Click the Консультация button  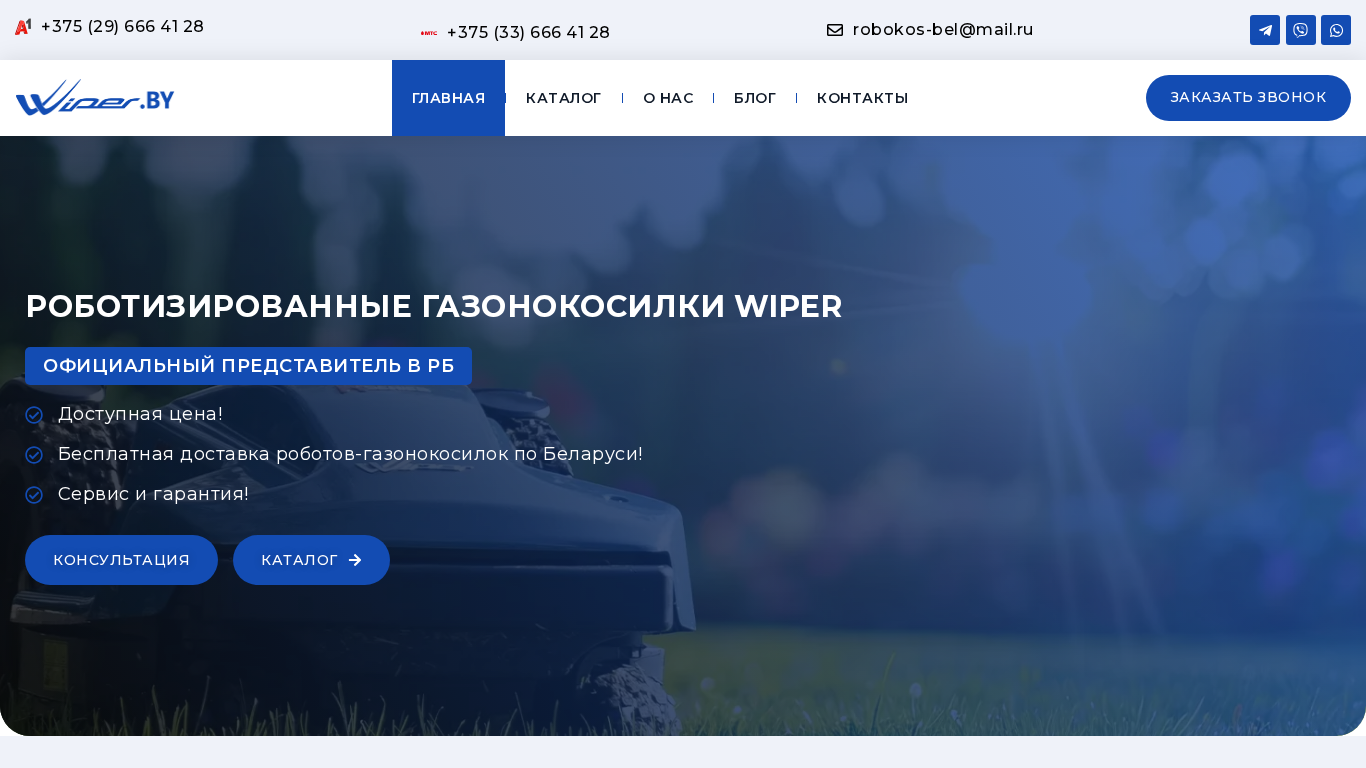coord(121,560)
